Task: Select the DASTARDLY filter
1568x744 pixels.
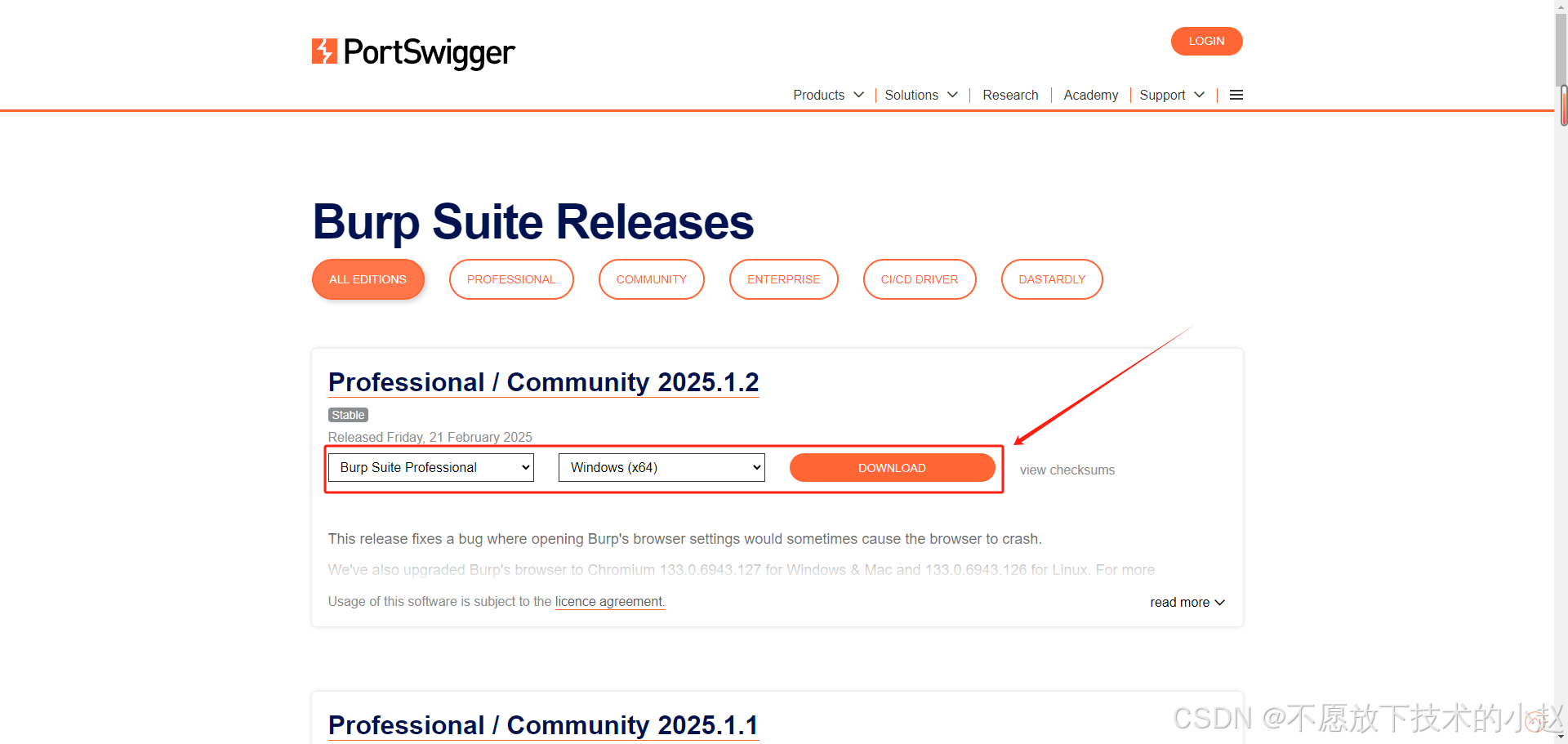Action: [x=1052, y=279]
